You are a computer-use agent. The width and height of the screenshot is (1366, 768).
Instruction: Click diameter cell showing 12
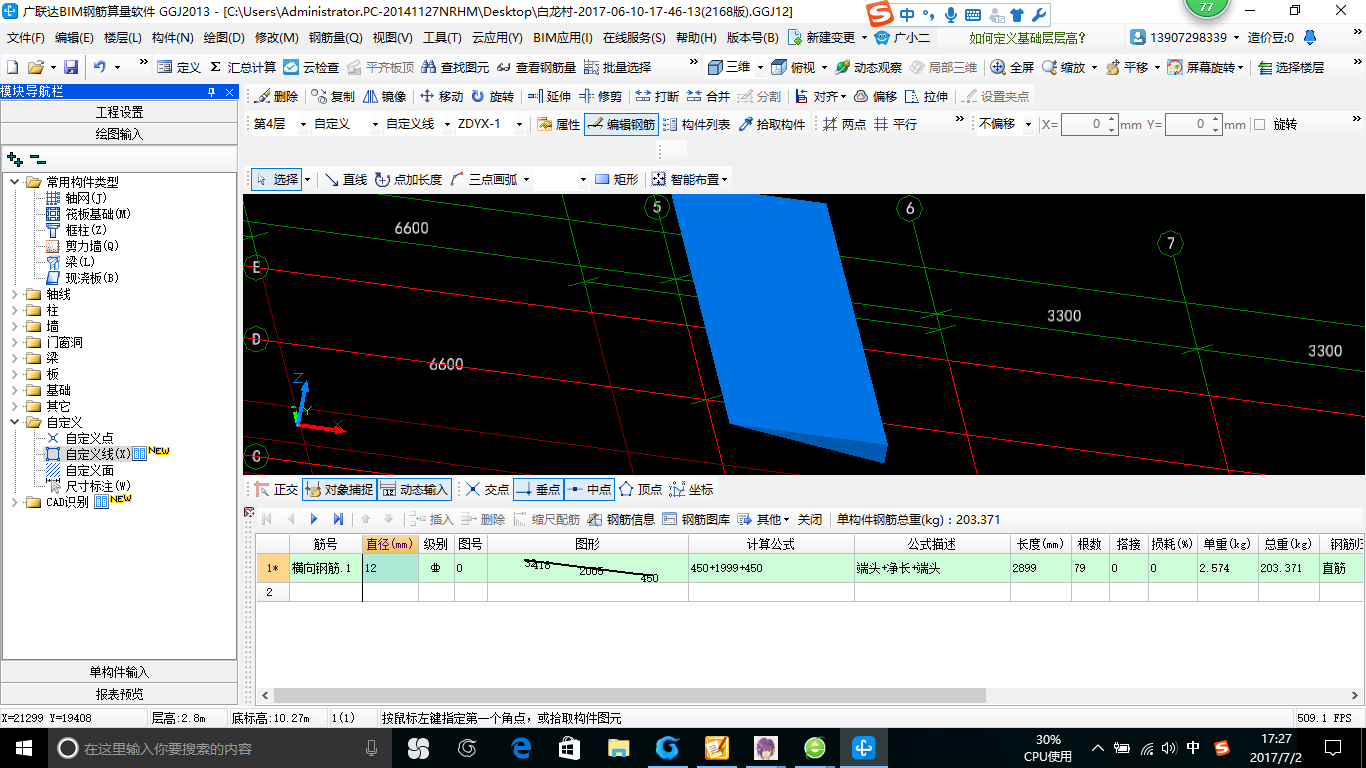(390, 568)
